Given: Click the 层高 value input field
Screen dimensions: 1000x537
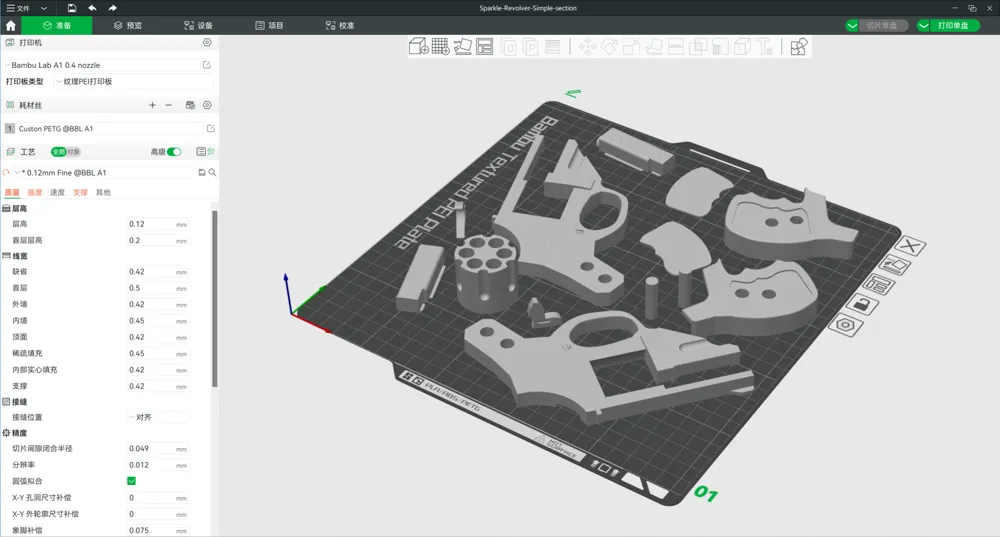Looking at the screenshot, I should [150, 224].
